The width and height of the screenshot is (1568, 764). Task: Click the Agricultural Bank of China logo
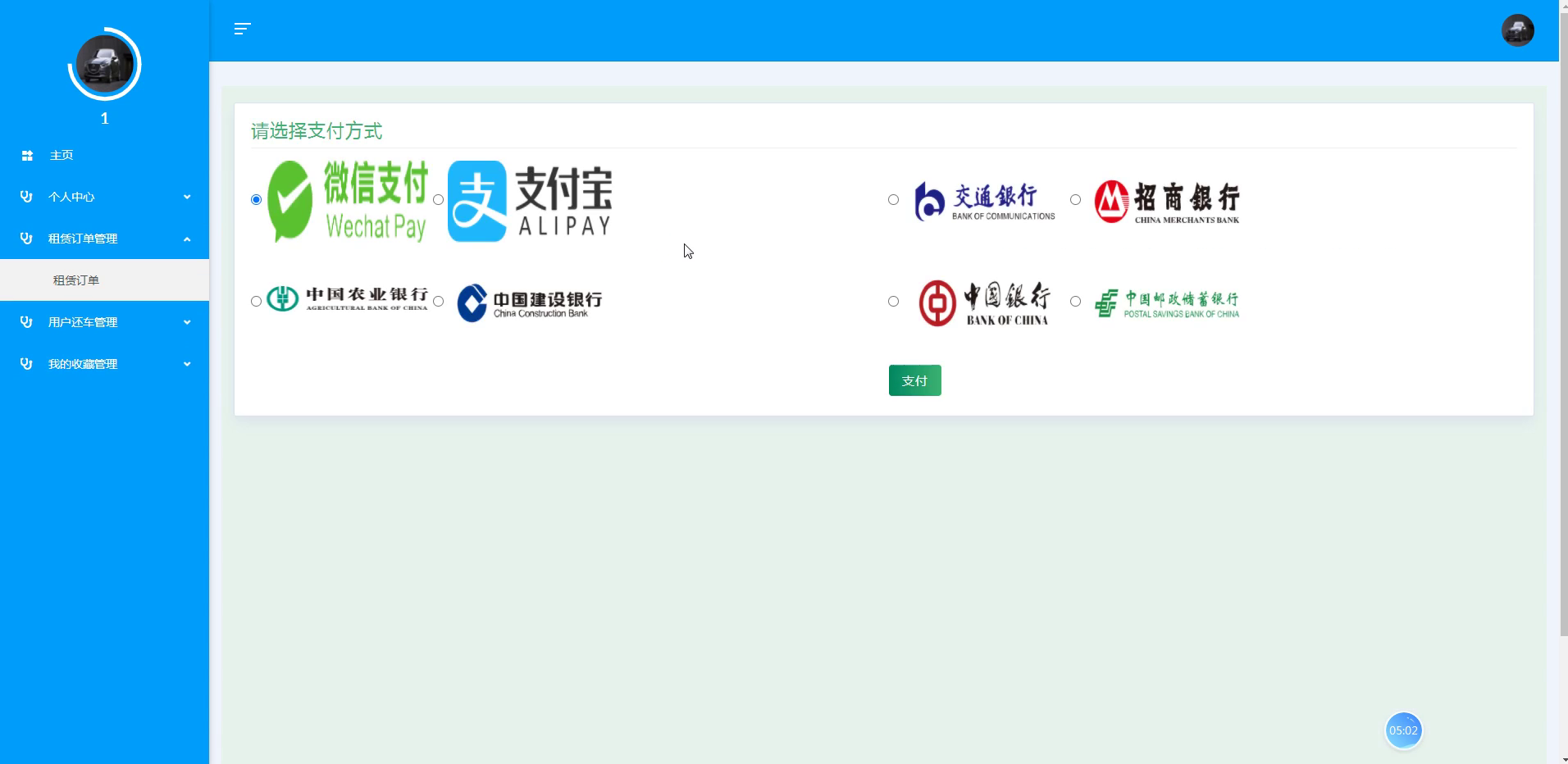click(348, 298)
